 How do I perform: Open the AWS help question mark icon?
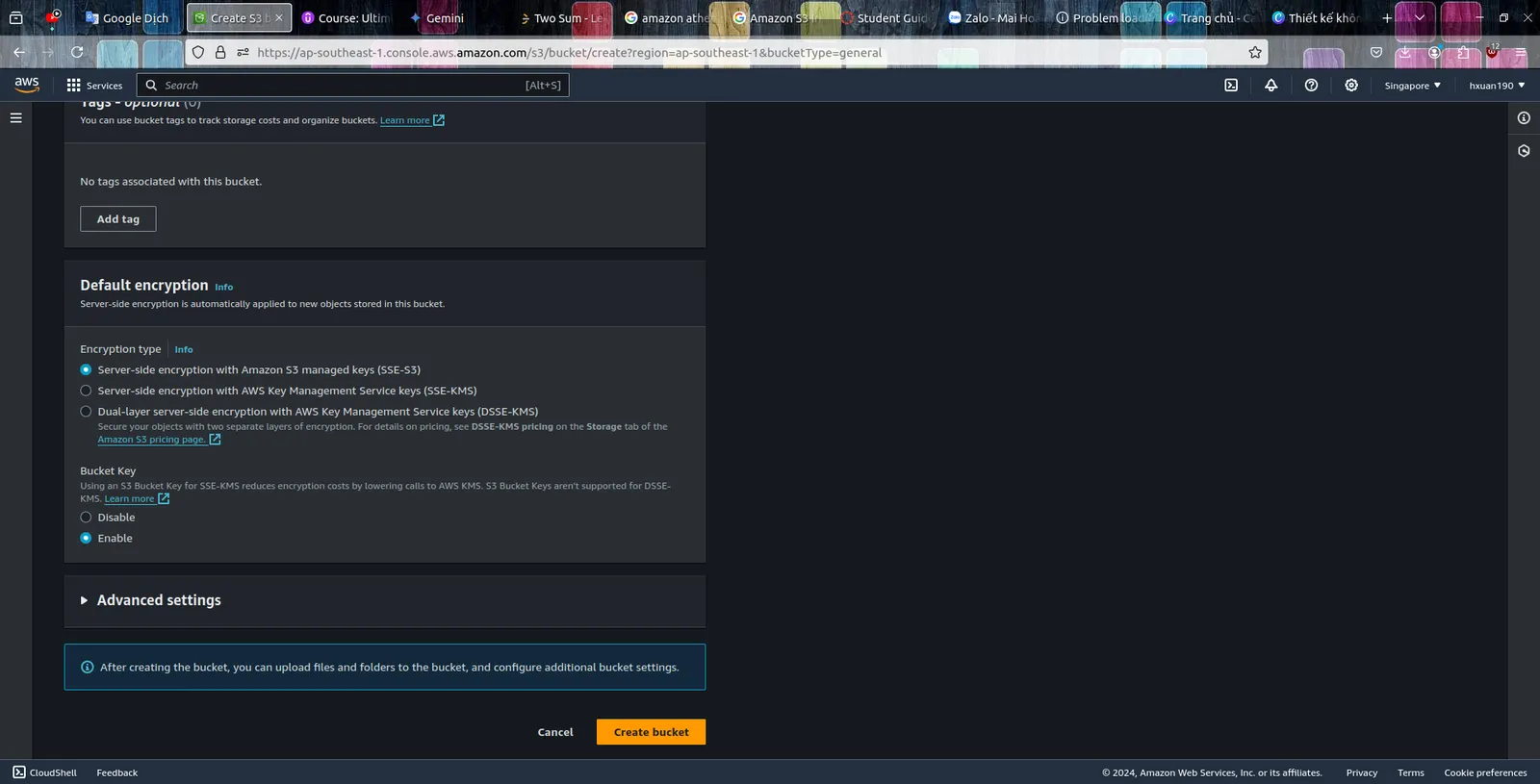1311,86
